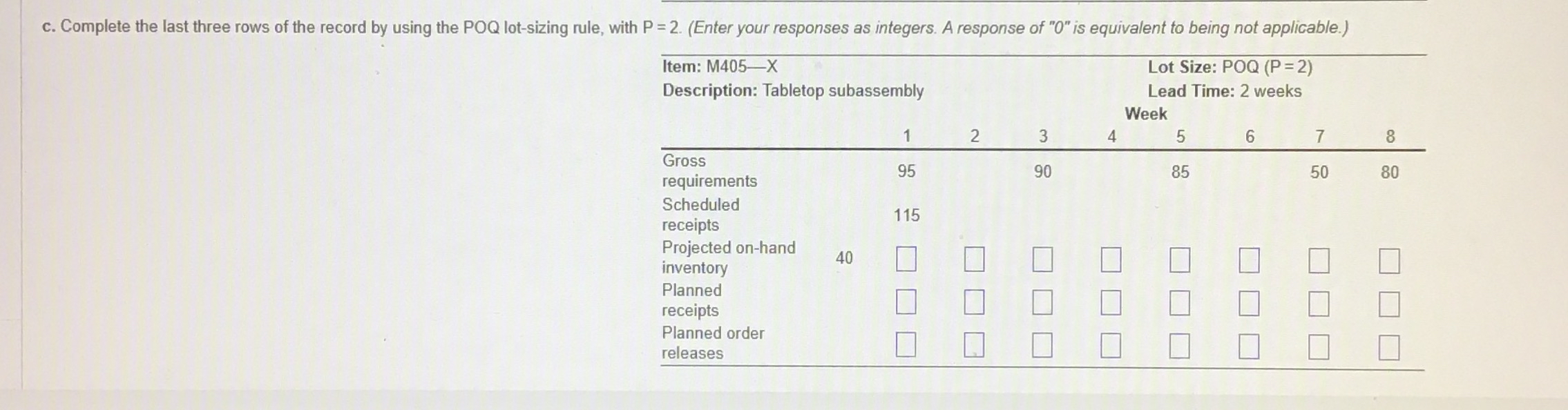1568x410 pixels.
Task: Click the scheduled receipts value of 115
Action: [909, 217]
